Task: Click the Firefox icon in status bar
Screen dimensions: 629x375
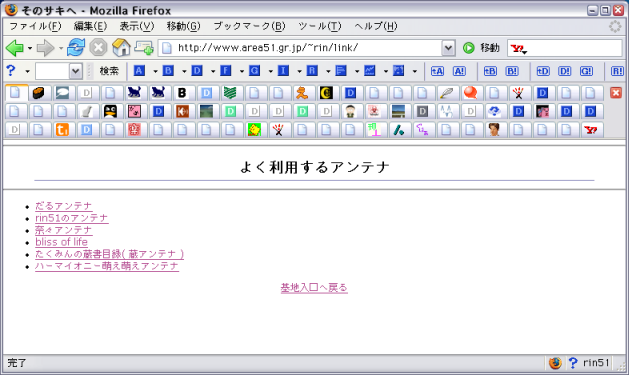Action: click(x=555, y=363)
